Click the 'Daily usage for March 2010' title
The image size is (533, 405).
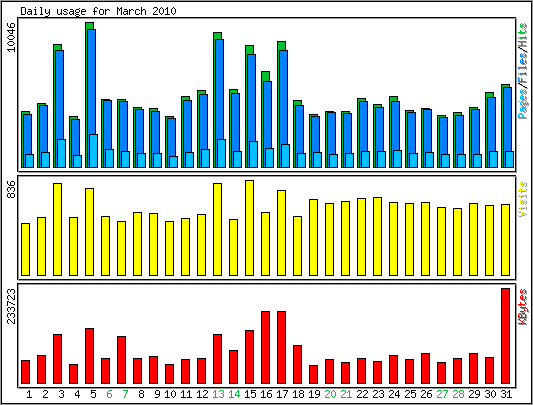[98, 11]
